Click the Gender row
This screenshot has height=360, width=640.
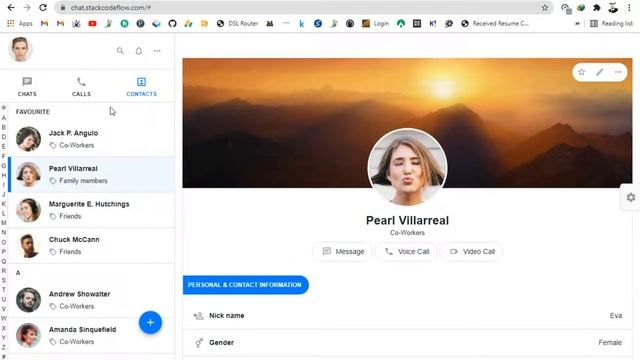407,343
